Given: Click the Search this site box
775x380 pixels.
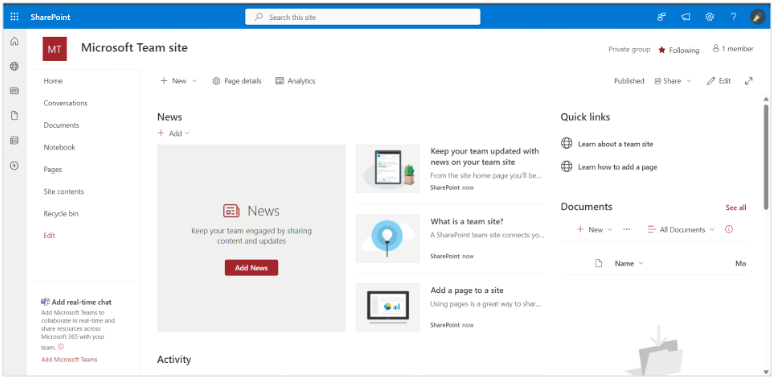Looking at the screenshot, I should pyautogui.click(x=362, y=17).
